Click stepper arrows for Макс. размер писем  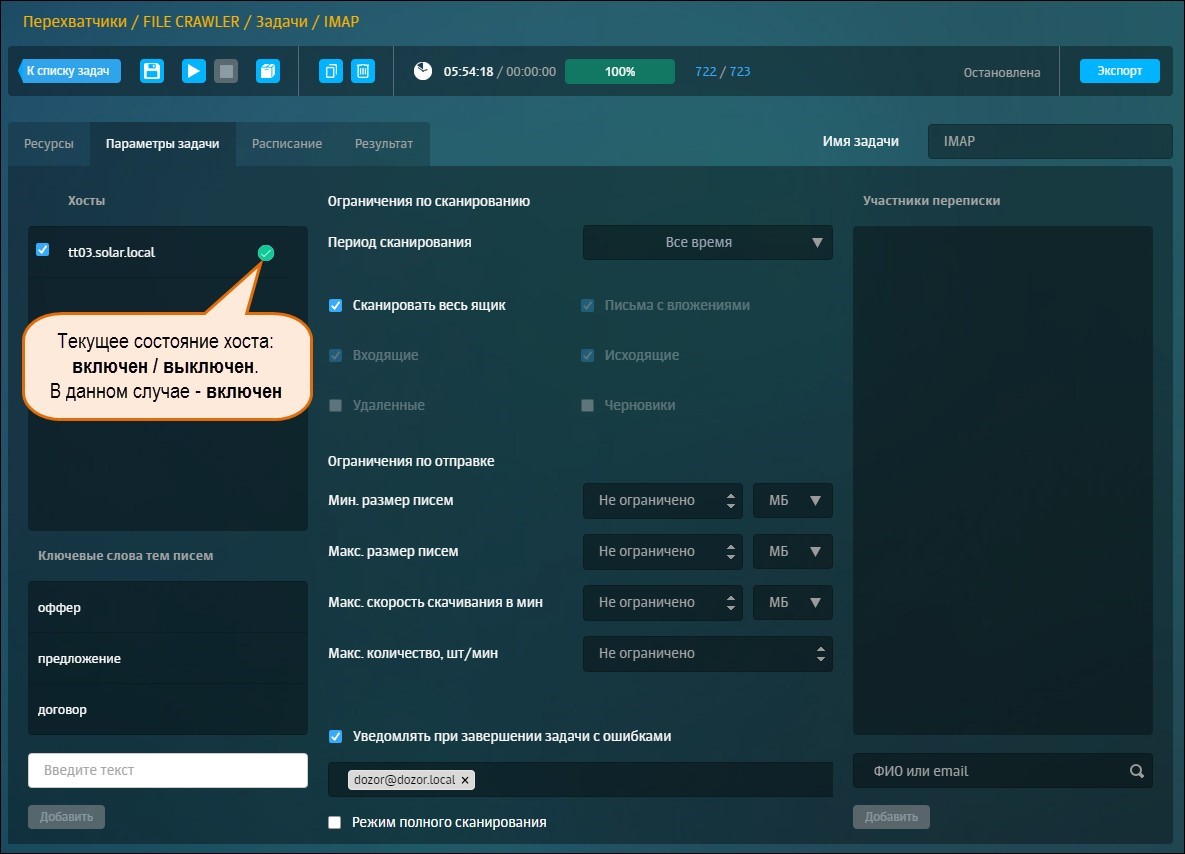tap(731, 552)
